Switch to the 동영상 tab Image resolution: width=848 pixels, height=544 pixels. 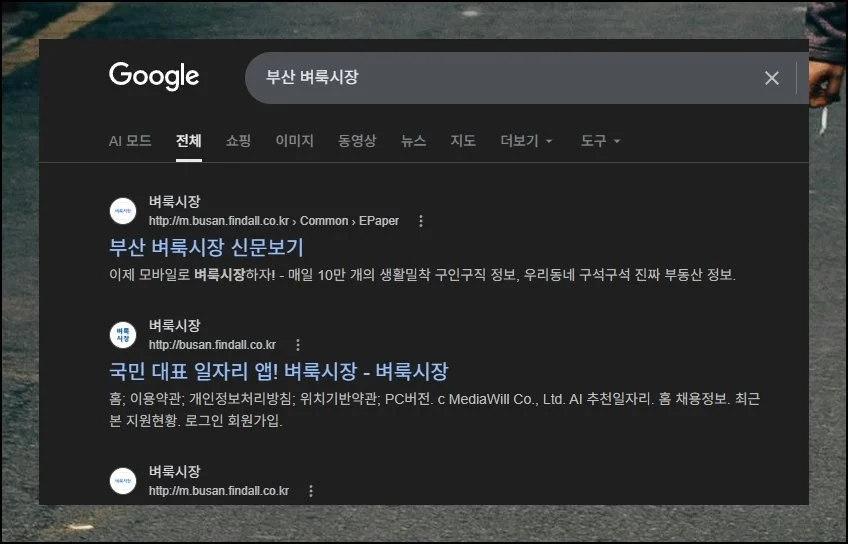click(357, 141)
